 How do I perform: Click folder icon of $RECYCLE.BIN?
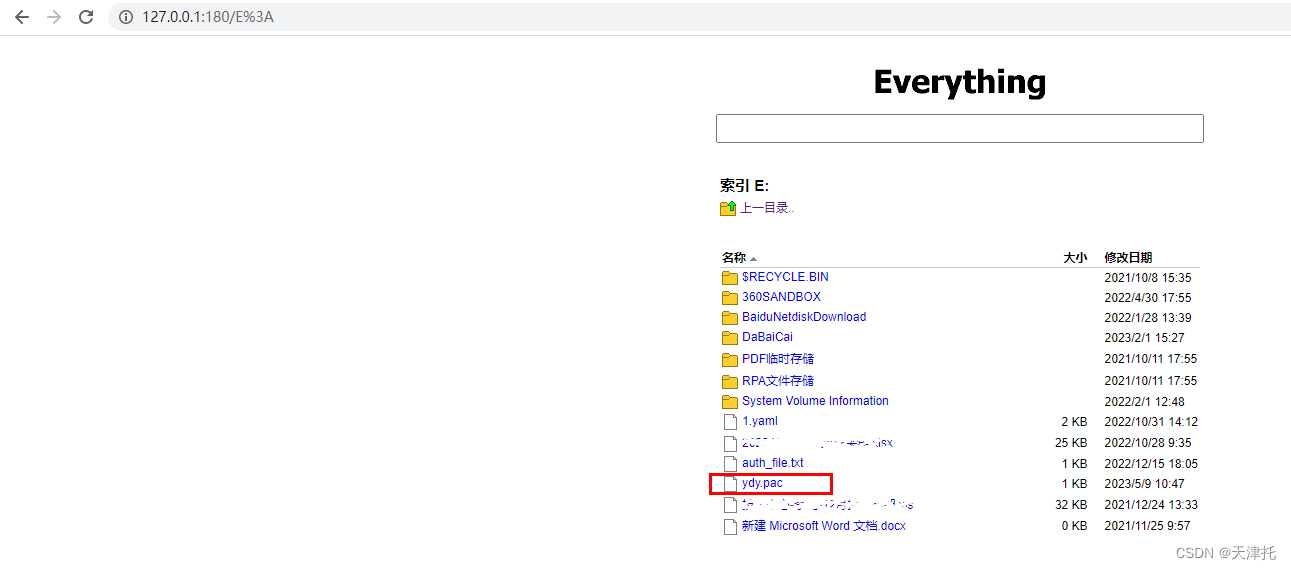point(730,278)
